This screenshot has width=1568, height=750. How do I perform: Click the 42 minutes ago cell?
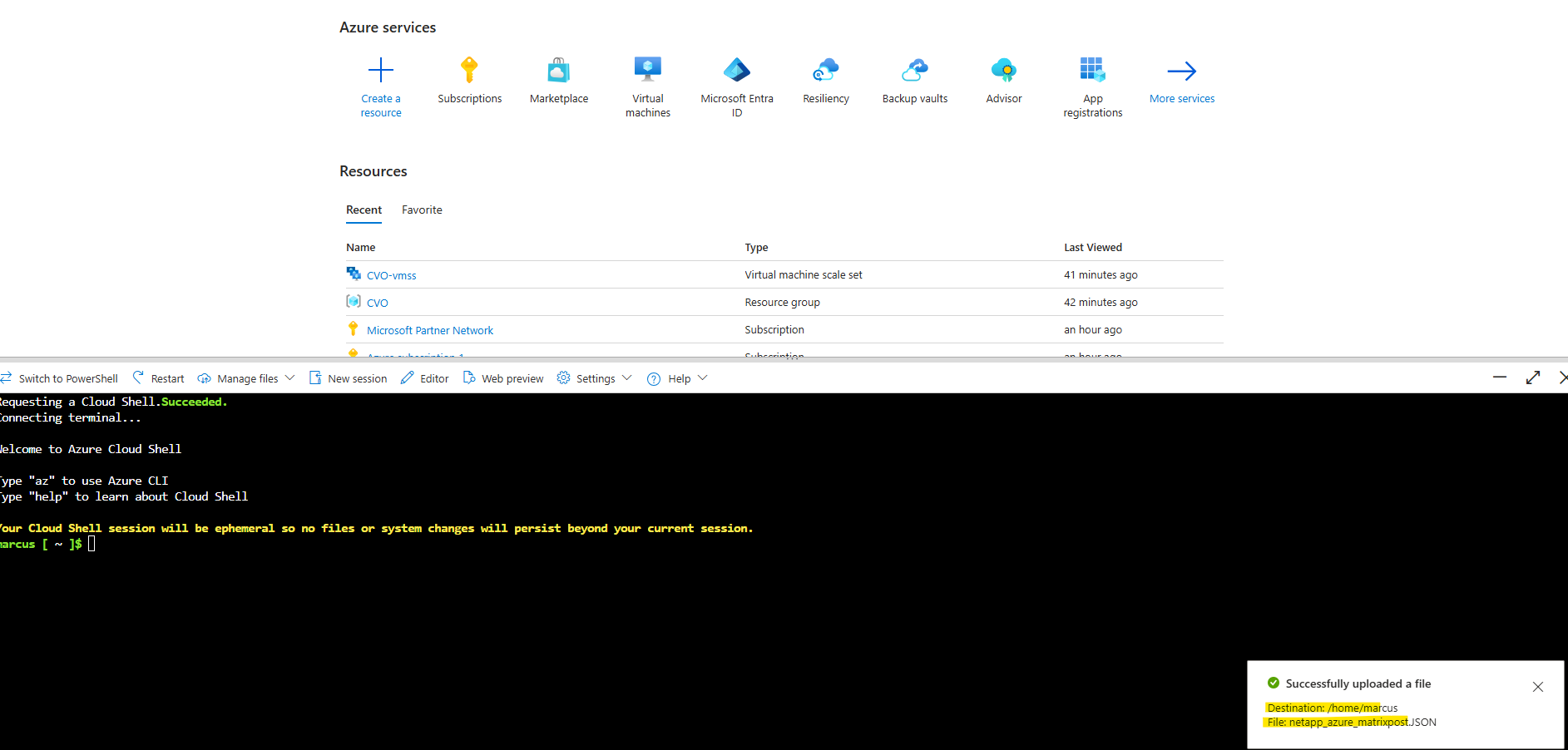[x=1101, y=303]
